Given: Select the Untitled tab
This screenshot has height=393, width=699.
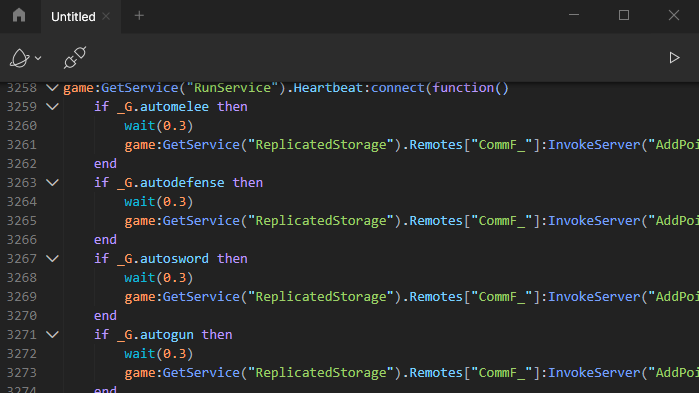Looking at the screenshot, I should [x=73, y=17].
